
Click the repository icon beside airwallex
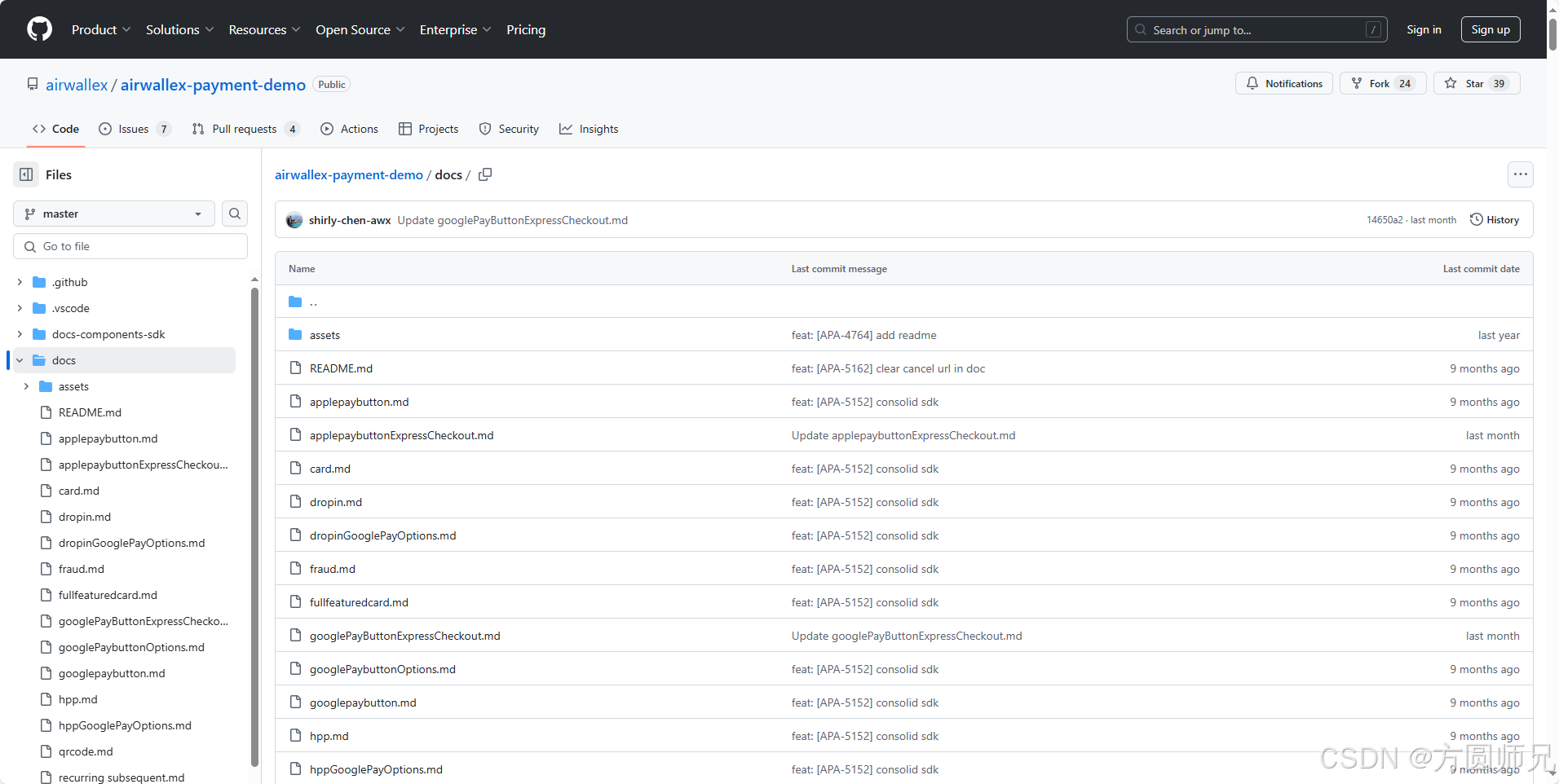33,85
